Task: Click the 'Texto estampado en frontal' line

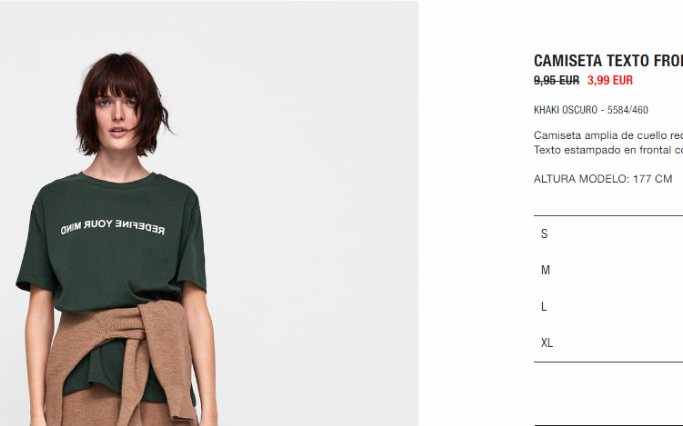Action: 608,150
